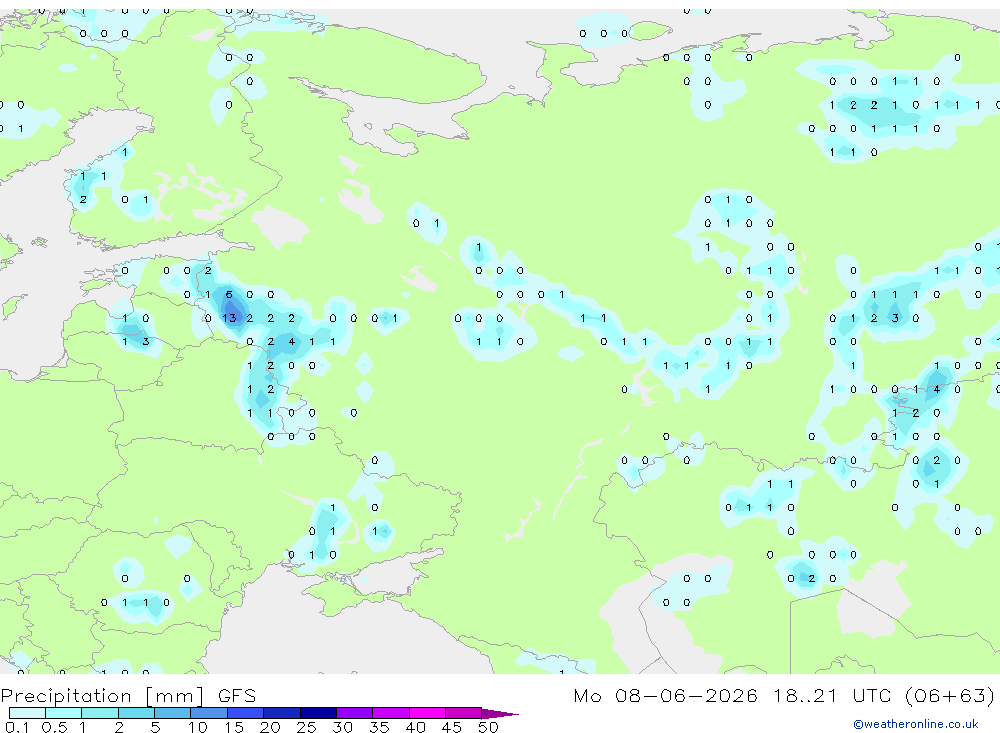The image size is (1000, 733).
Task: Click the '0.5' legend scale label
Action: click(54, 727)
